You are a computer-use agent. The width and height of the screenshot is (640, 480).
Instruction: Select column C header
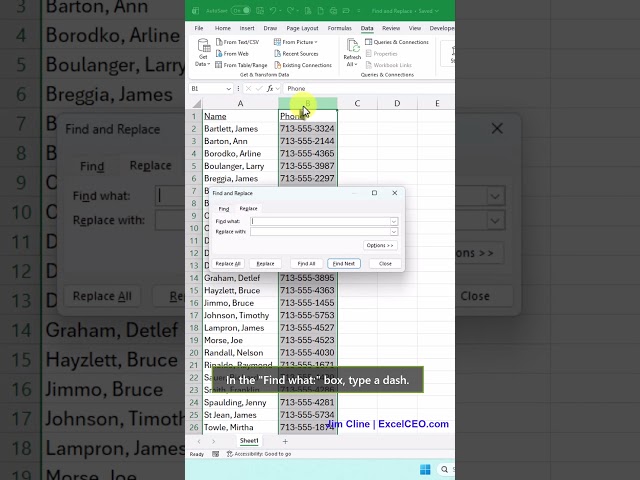pyautogui.click(x=357, y=104)
